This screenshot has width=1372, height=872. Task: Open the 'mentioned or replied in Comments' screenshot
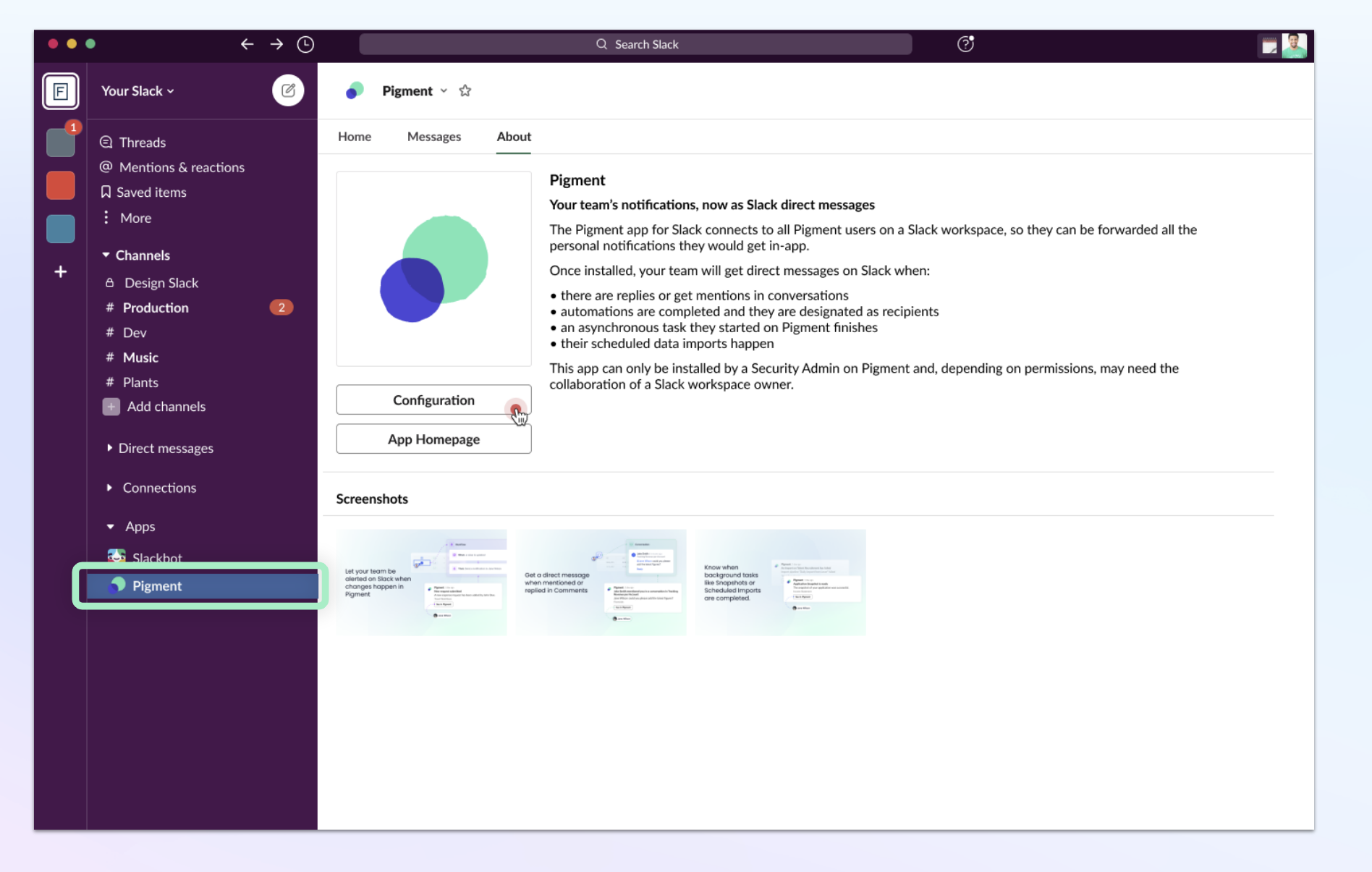[x=601, y=583]
